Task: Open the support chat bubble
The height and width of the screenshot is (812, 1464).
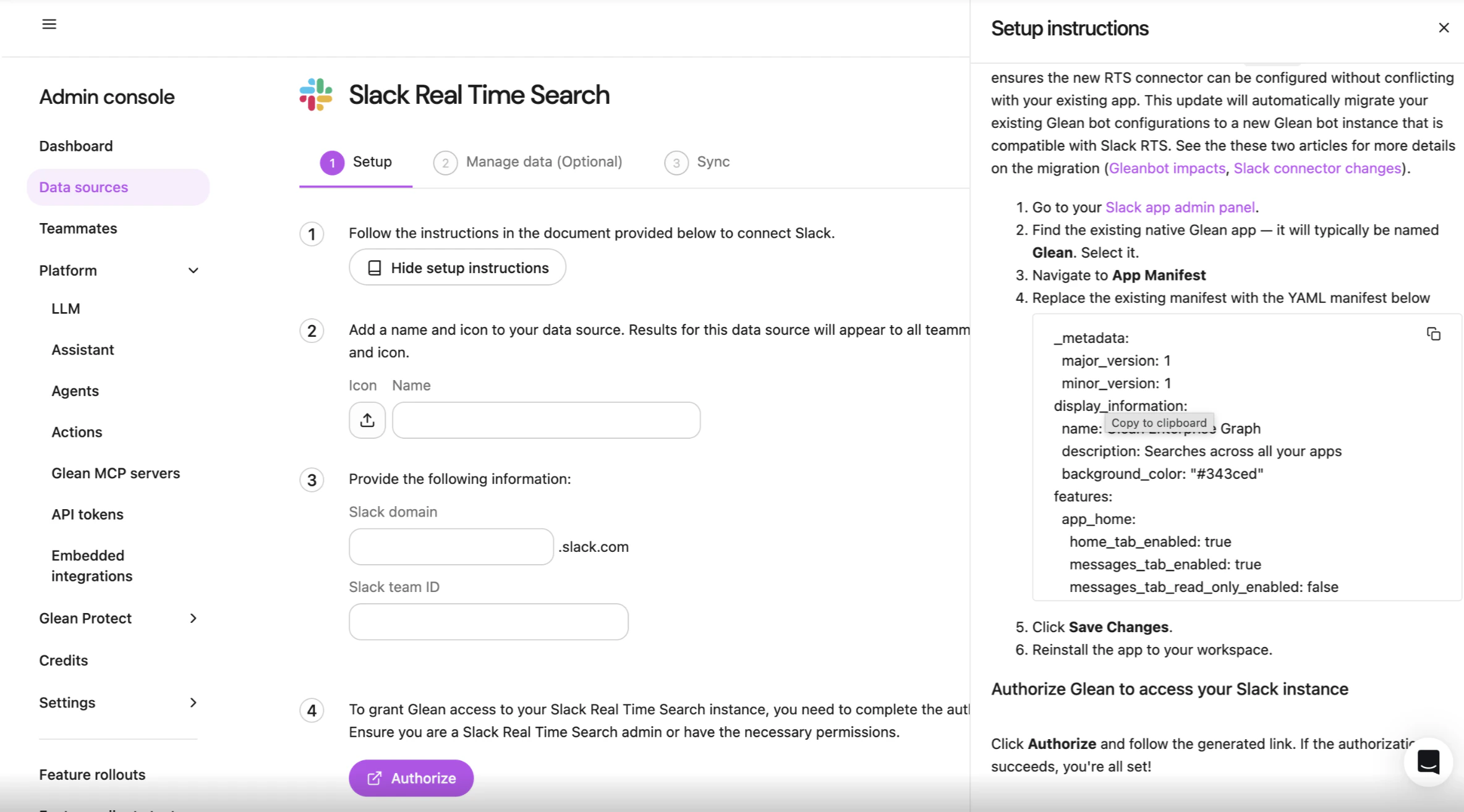Action: point(1428,762)
